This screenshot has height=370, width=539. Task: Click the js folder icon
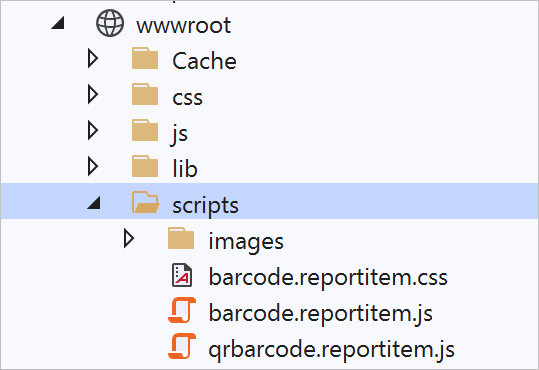(145, 130)
